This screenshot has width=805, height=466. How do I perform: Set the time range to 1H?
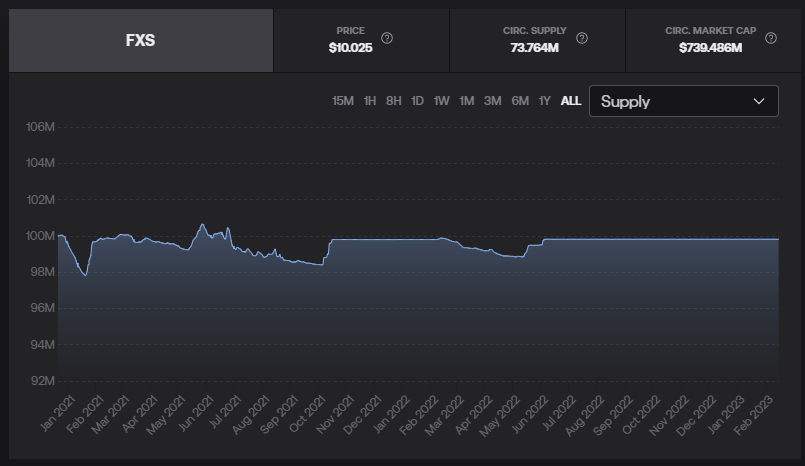click(370, 101)
